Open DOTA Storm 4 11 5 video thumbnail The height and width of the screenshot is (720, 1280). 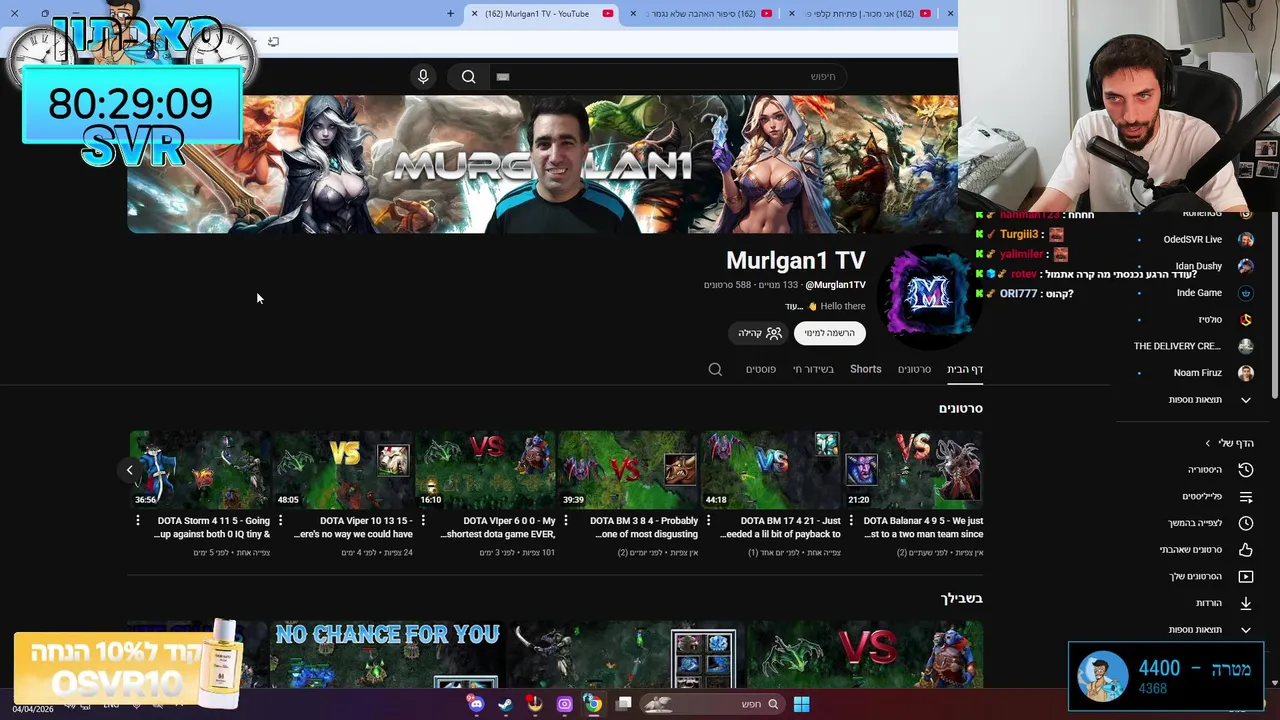200,468
